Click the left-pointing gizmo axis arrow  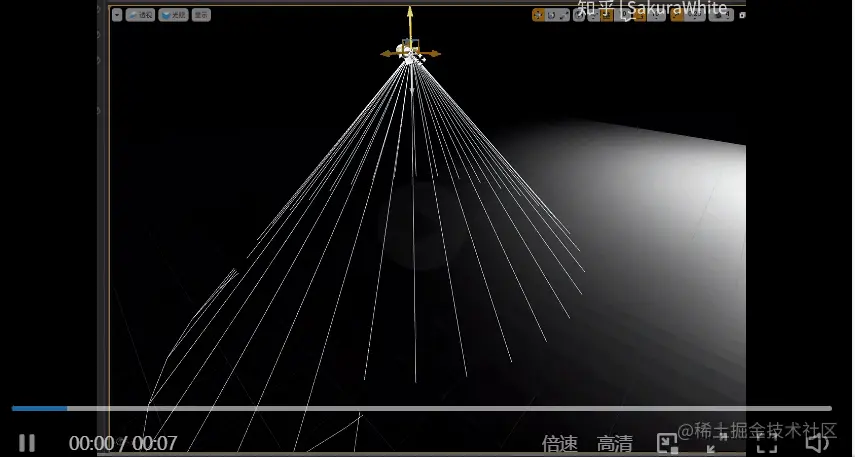pyautogui.click(x=388, y=53)
